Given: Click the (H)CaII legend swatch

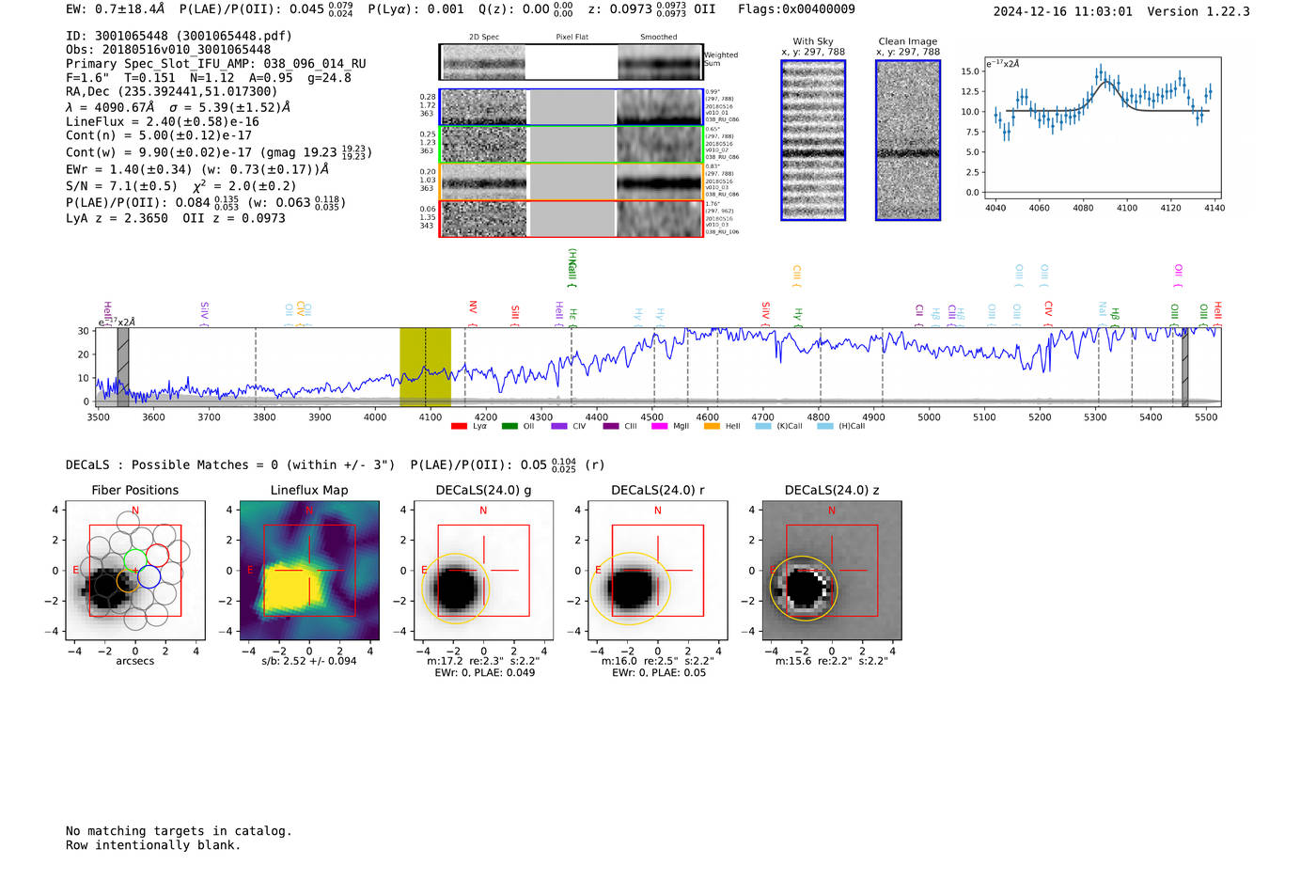Looking at the screenshot, I should (825, 426).
